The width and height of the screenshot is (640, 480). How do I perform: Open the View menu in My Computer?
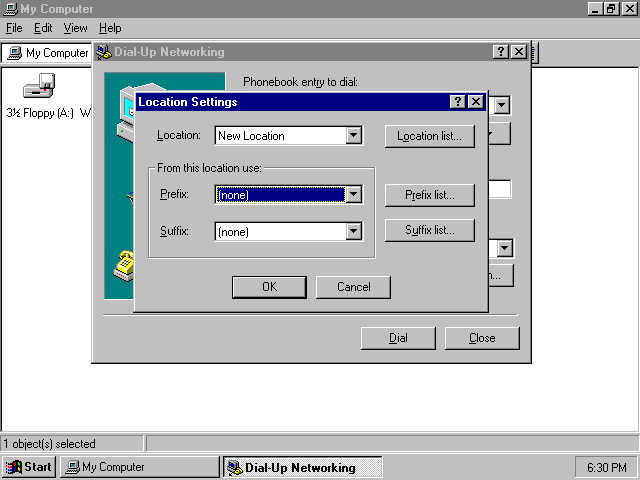(75, 28)
